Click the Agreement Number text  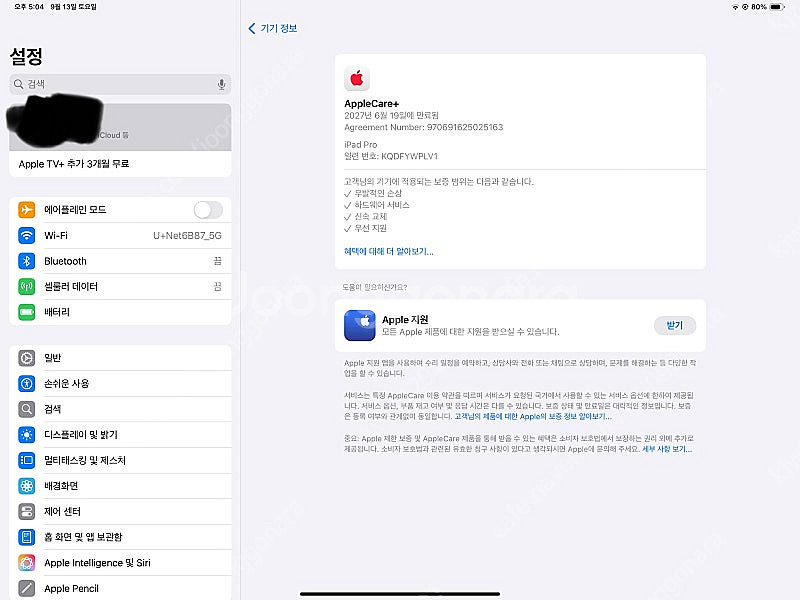pos(423,127)
